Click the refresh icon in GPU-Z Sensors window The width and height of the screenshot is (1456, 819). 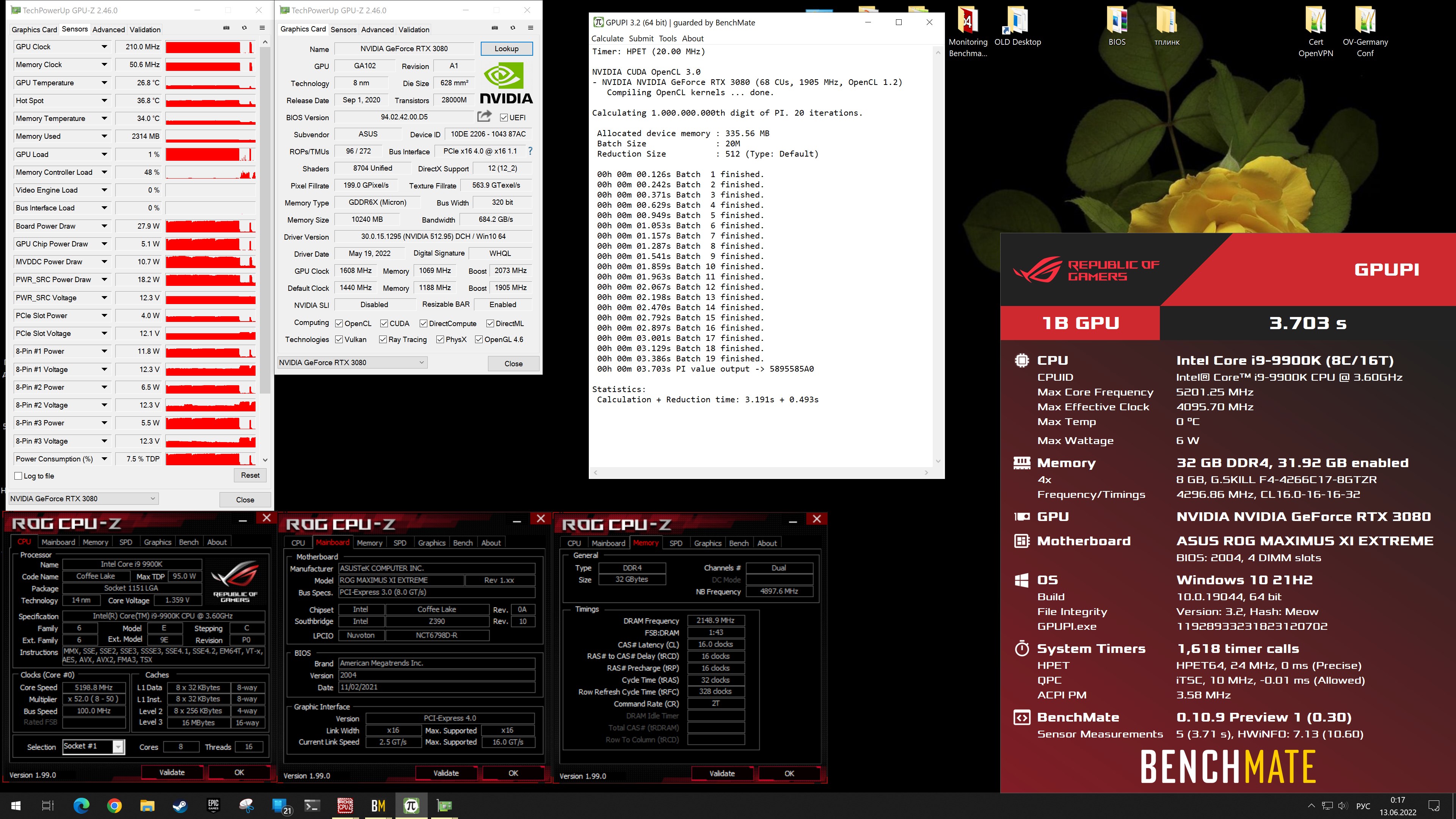(244, 28)
